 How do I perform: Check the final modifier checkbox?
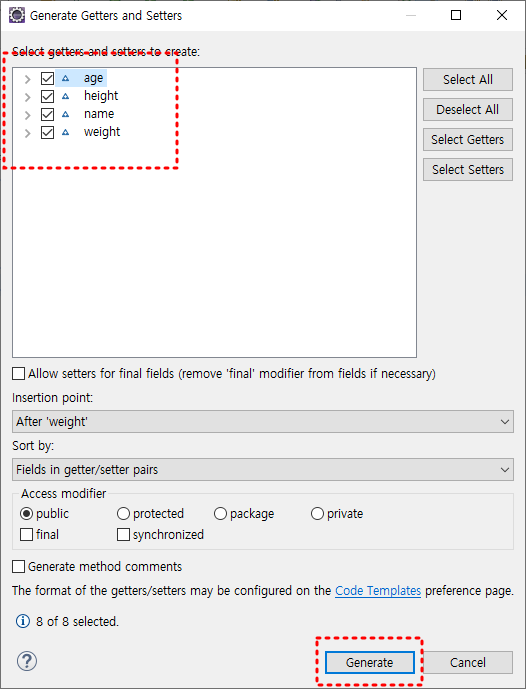[26, 534]
